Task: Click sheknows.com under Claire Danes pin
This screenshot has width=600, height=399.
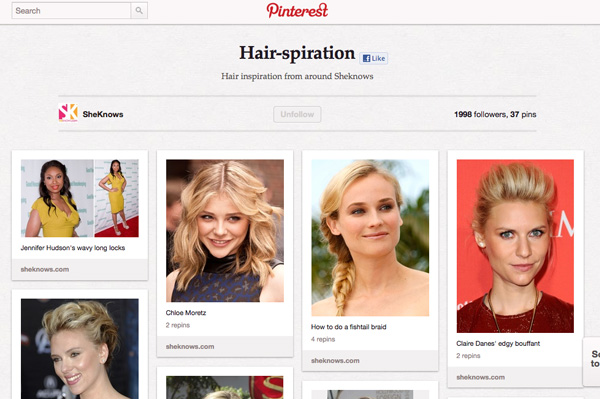Action: pos(481,377)
